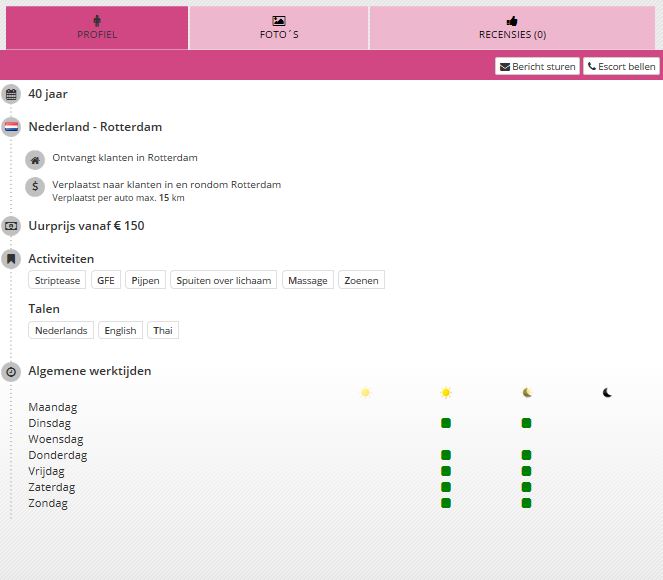Click the Thai language tag

(x=163, y=331)
